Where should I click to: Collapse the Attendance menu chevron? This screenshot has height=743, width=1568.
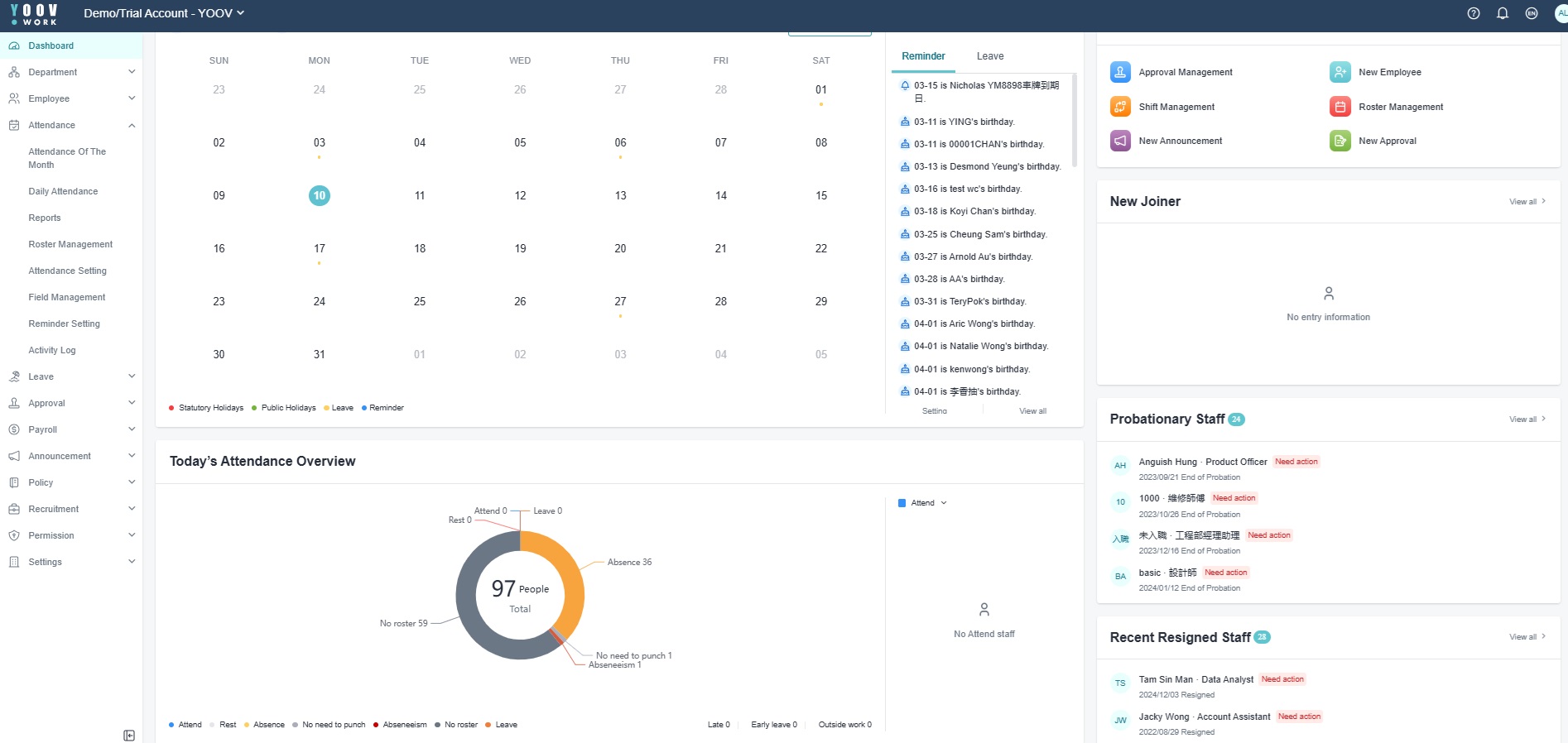tap(132, 125)
